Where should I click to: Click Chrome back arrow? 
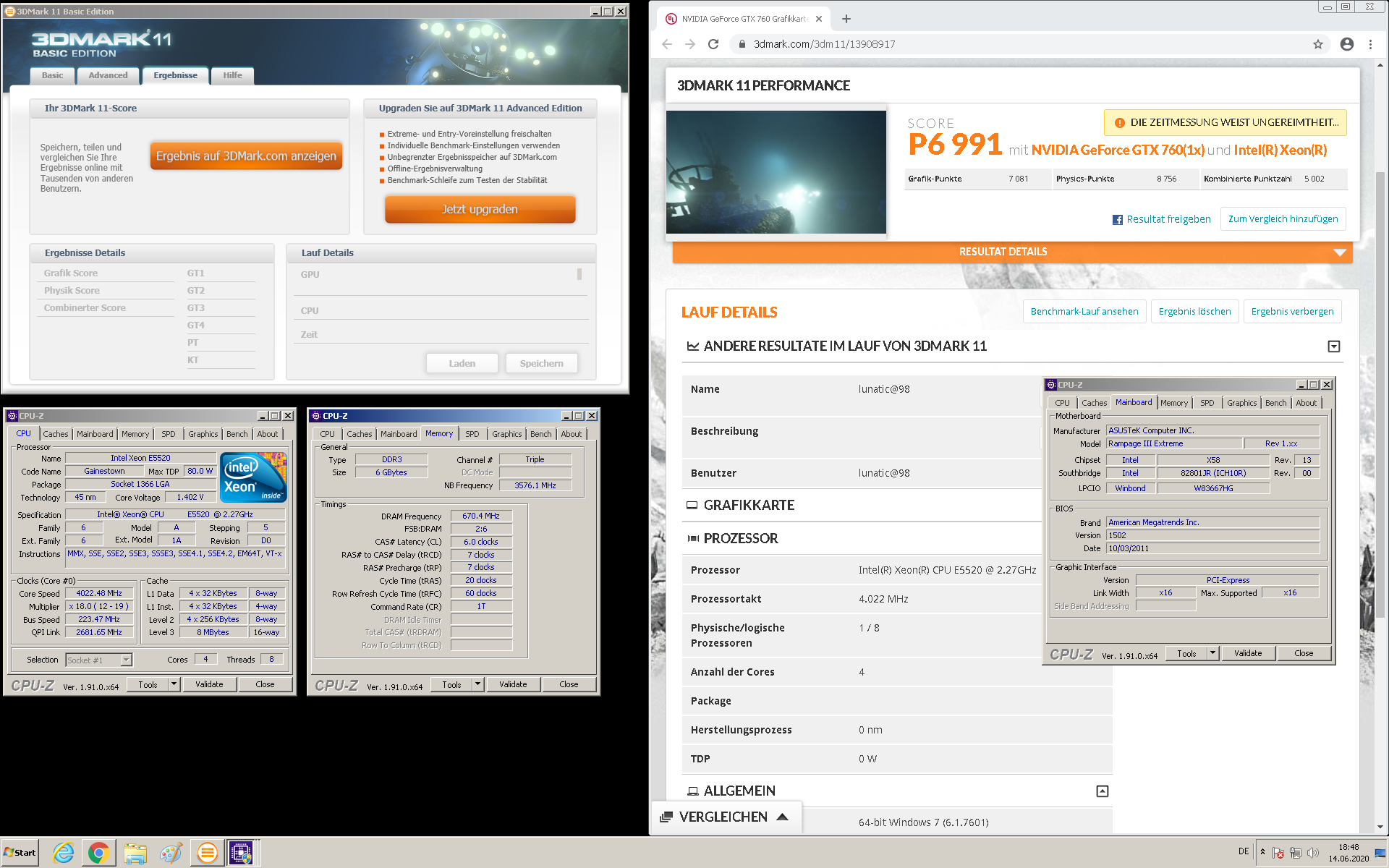tap(667, 44)
